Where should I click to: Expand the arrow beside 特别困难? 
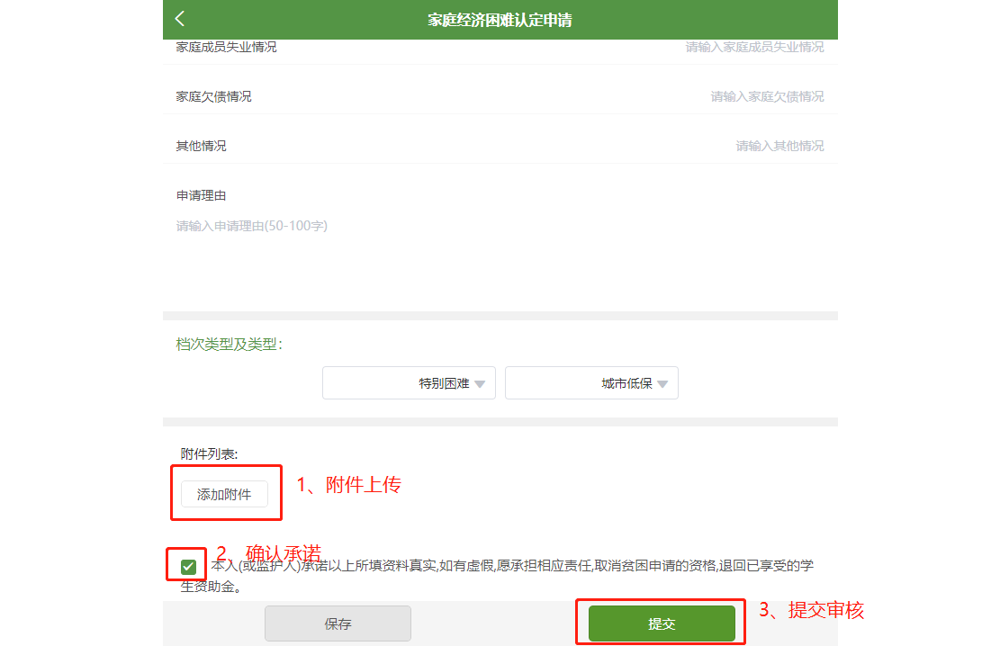pos(480,383)
